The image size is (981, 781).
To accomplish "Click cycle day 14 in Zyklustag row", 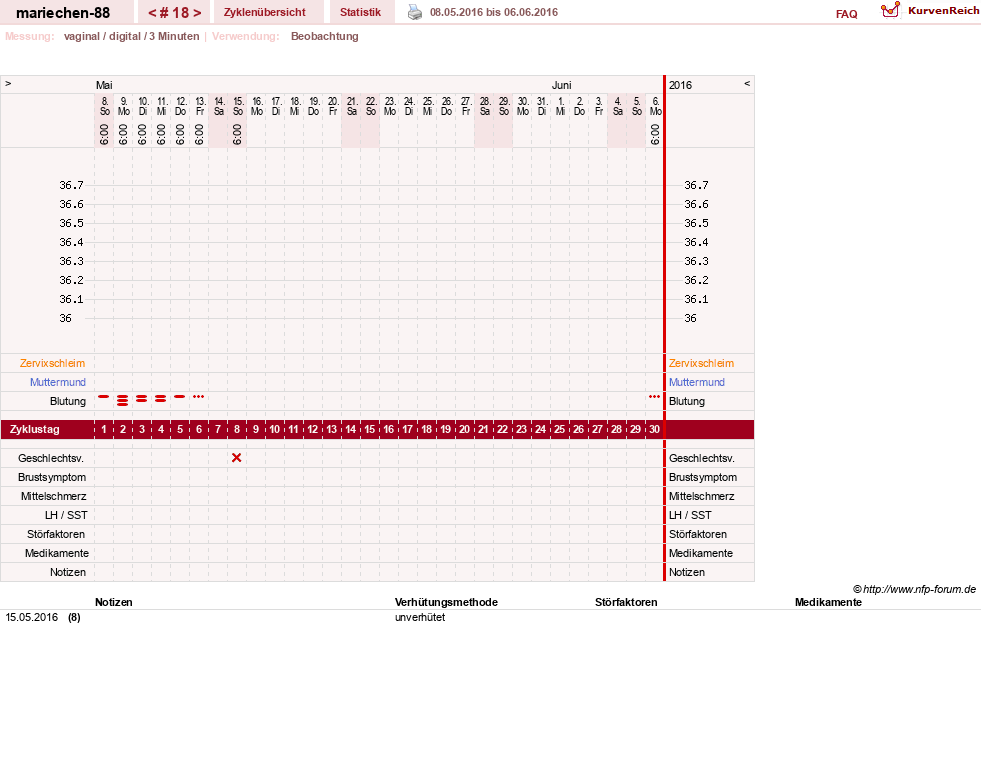I will click(x=351, y=429).
